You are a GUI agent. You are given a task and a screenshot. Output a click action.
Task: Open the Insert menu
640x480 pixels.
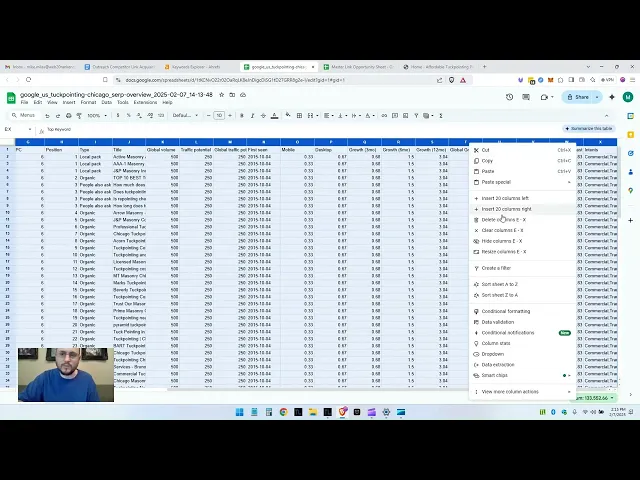[69, 102]
